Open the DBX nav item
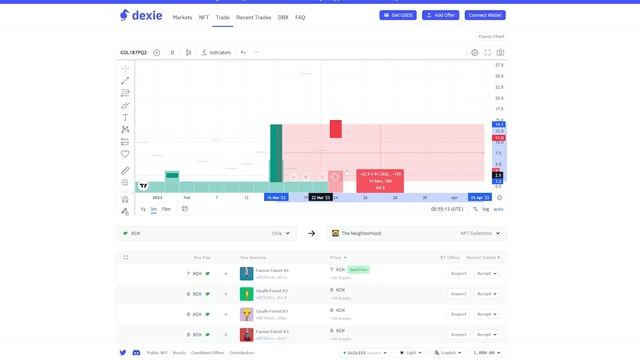Screen dimensions: 640x360 tap(283, 17)
